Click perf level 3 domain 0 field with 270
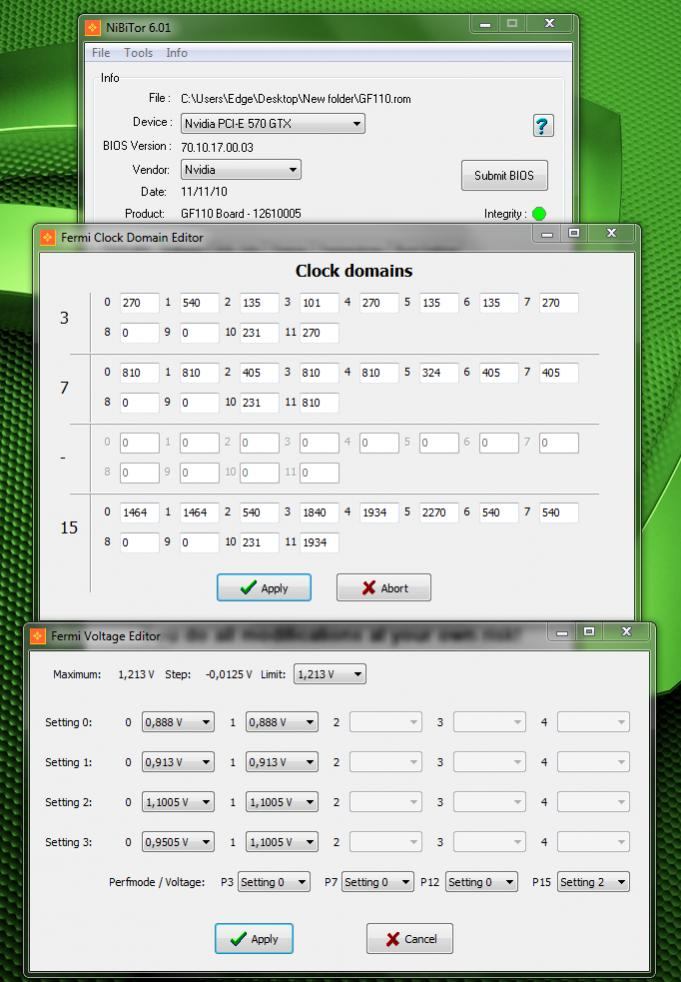Image resolution: width=681 pixels, height=982 pixels. coord(139,303)
